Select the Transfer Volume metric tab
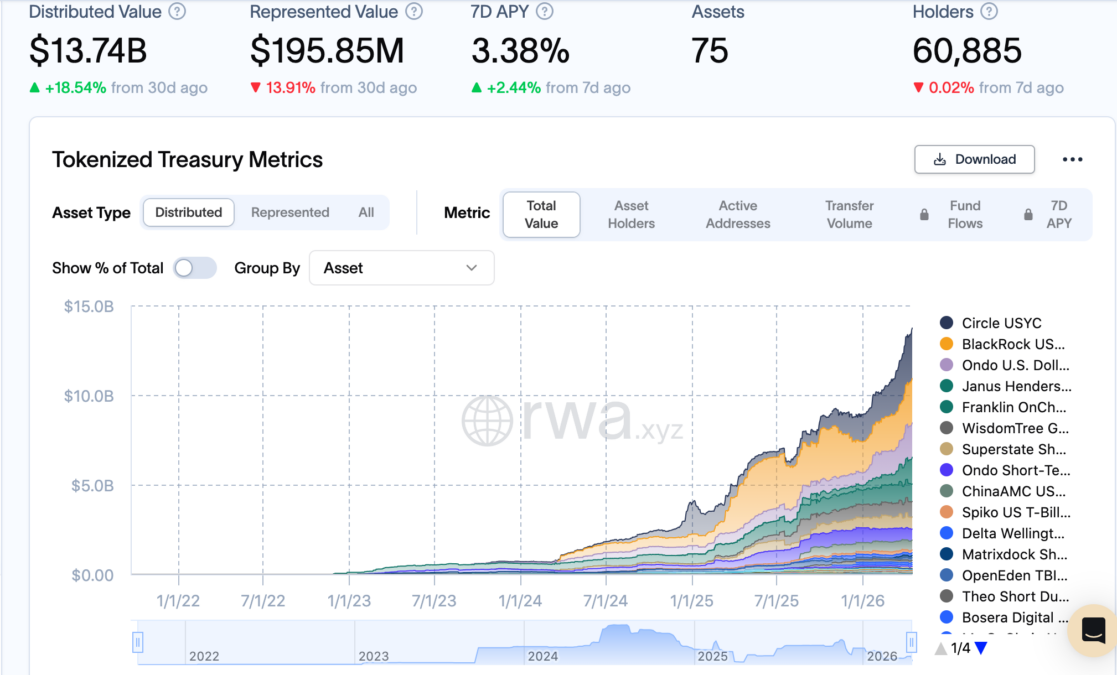 point(849,214)
